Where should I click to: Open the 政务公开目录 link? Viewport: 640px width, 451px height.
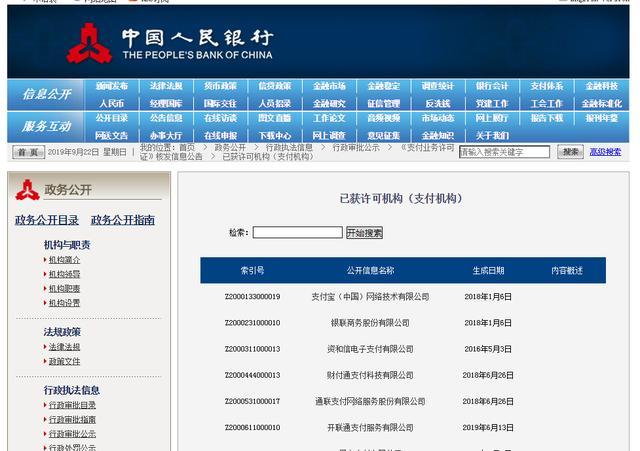[x=47, y=220]
